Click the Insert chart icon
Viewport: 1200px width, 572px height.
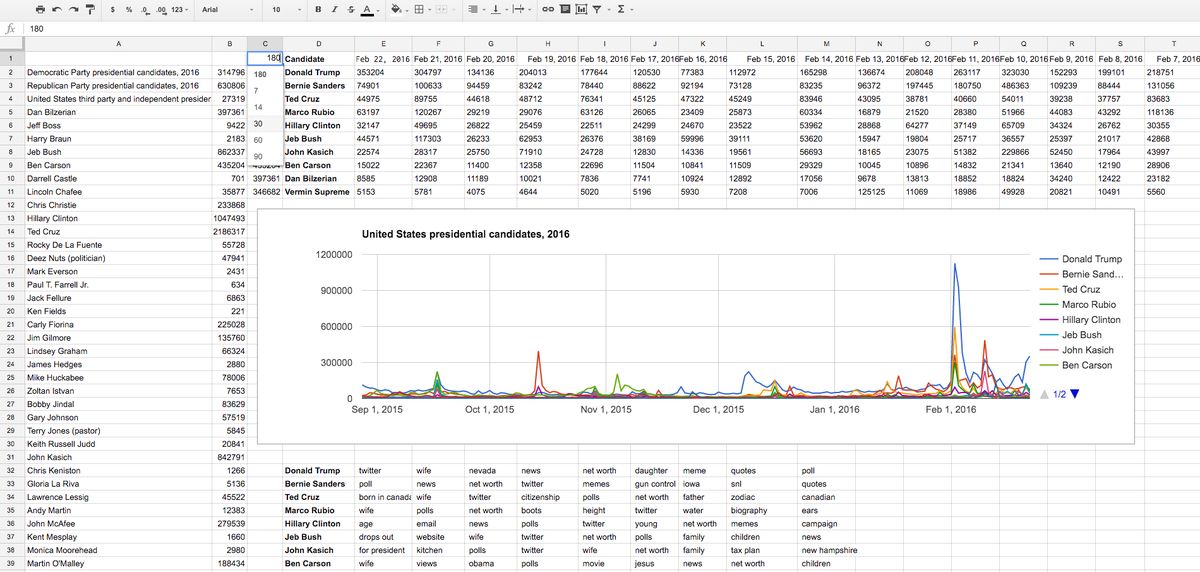click(x=581, y=9)
